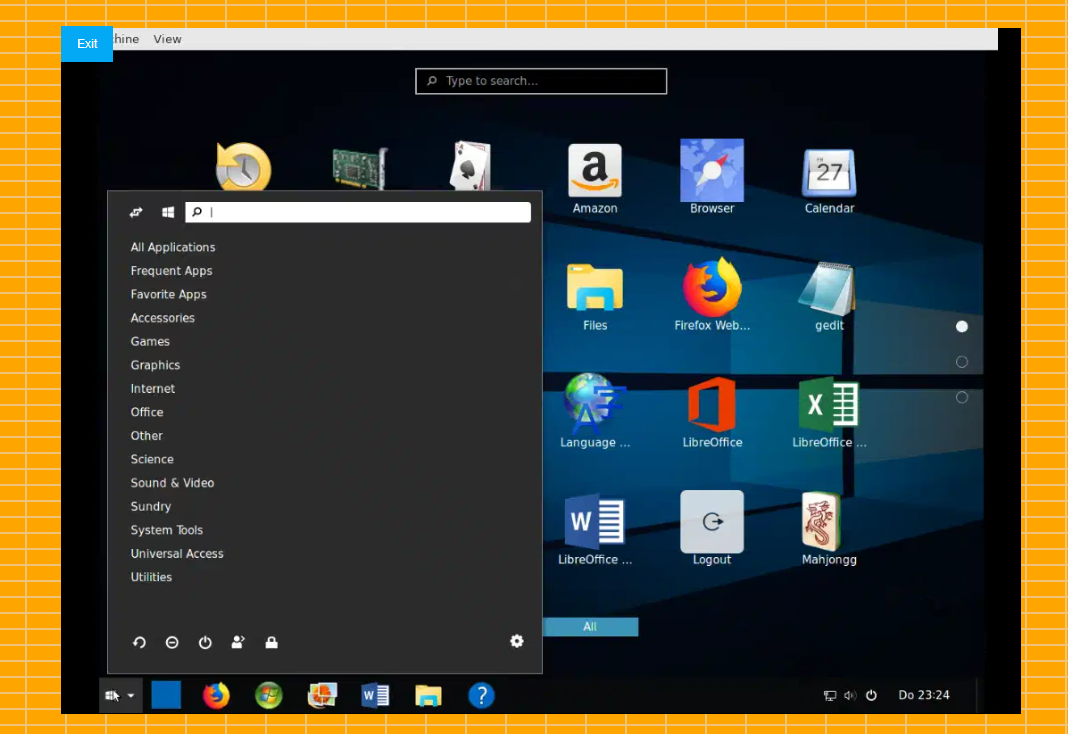Open the Favorite Apps category
Screen dimensions: 1068x734
click(x=169, y=294)
